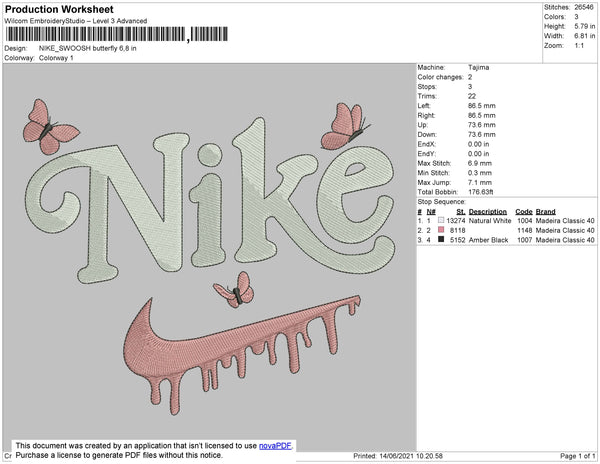Select the embroidery design preview image

click(x=209, y=257)
